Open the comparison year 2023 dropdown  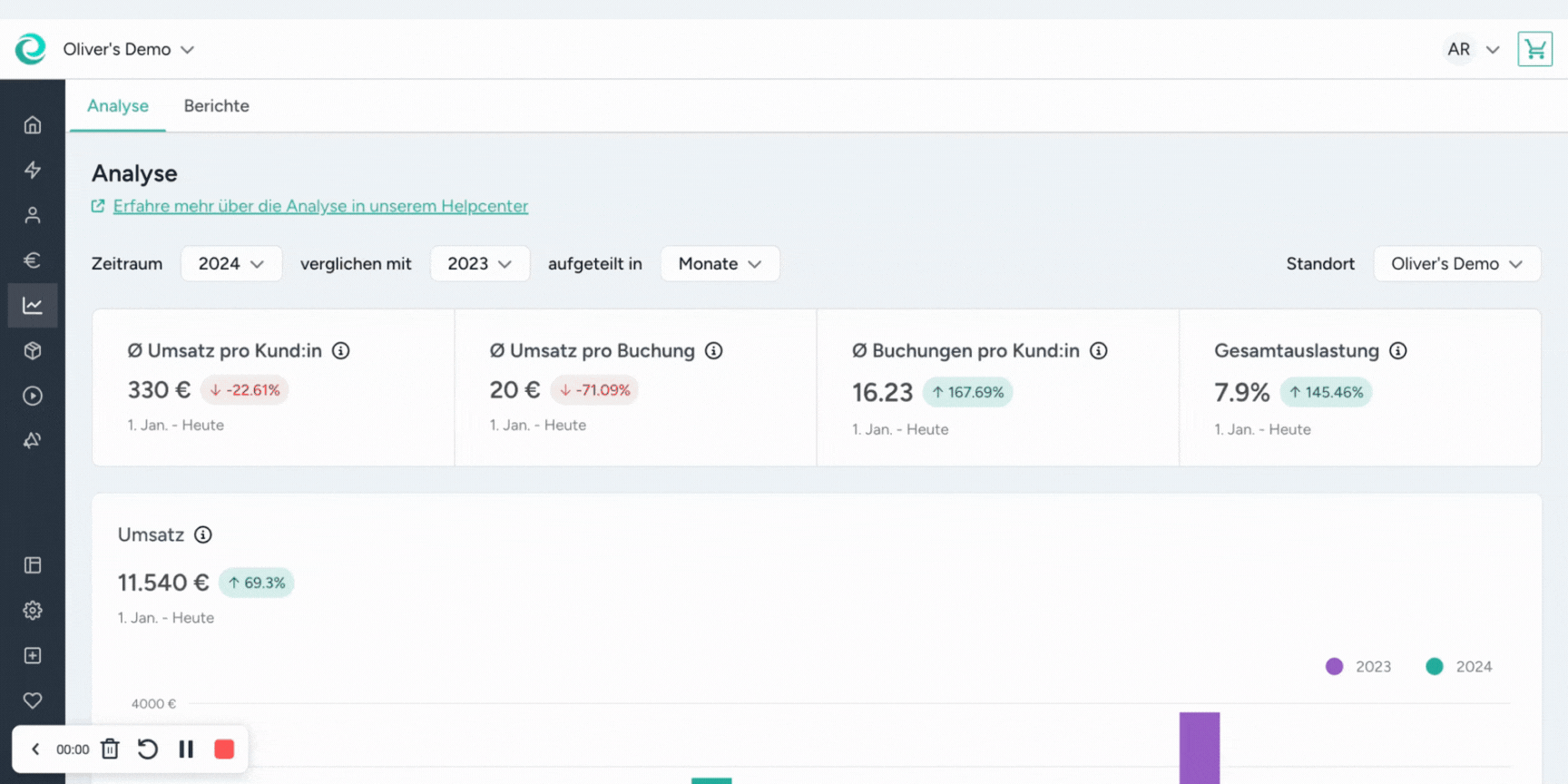tap(479, 264)
